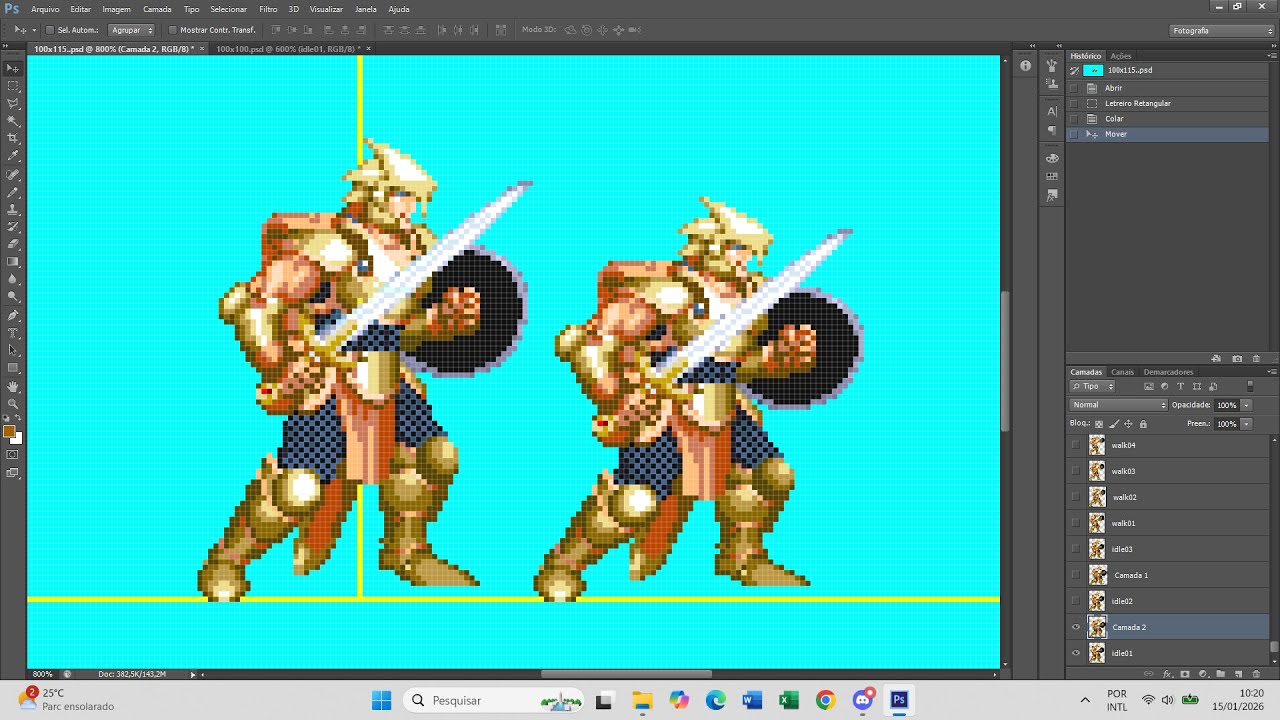Open the Arquivo menu
Image resolution: width=1280 pixels, height=720 pixels.
coord(45,9)
